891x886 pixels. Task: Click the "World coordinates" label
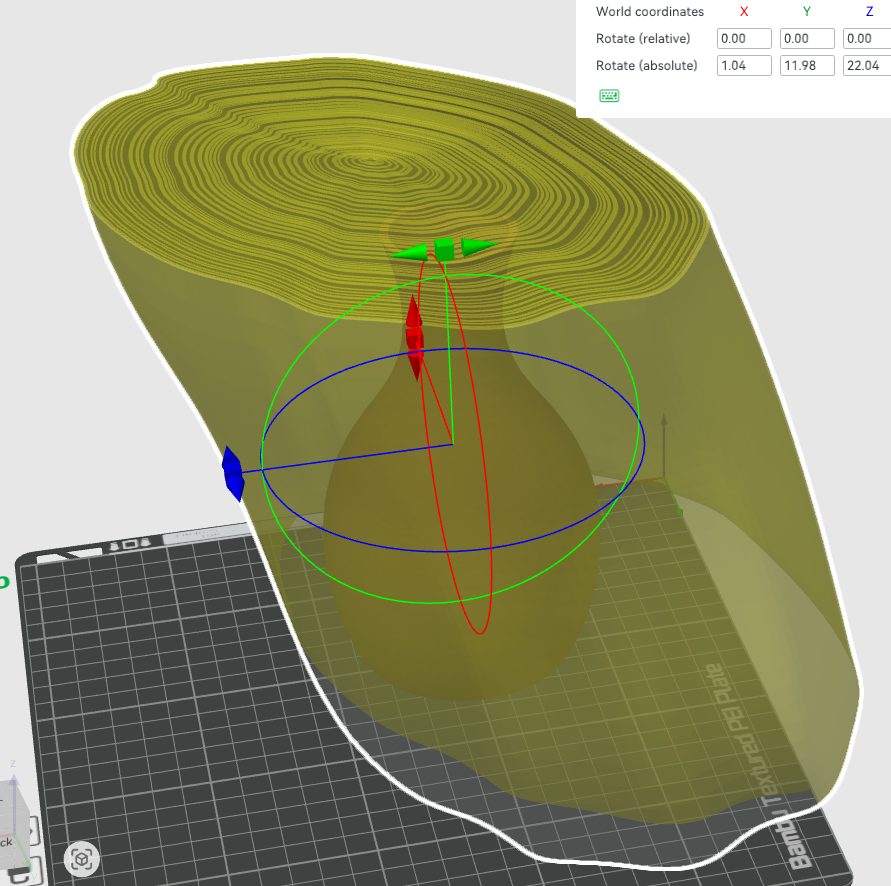tap(649, 11)
